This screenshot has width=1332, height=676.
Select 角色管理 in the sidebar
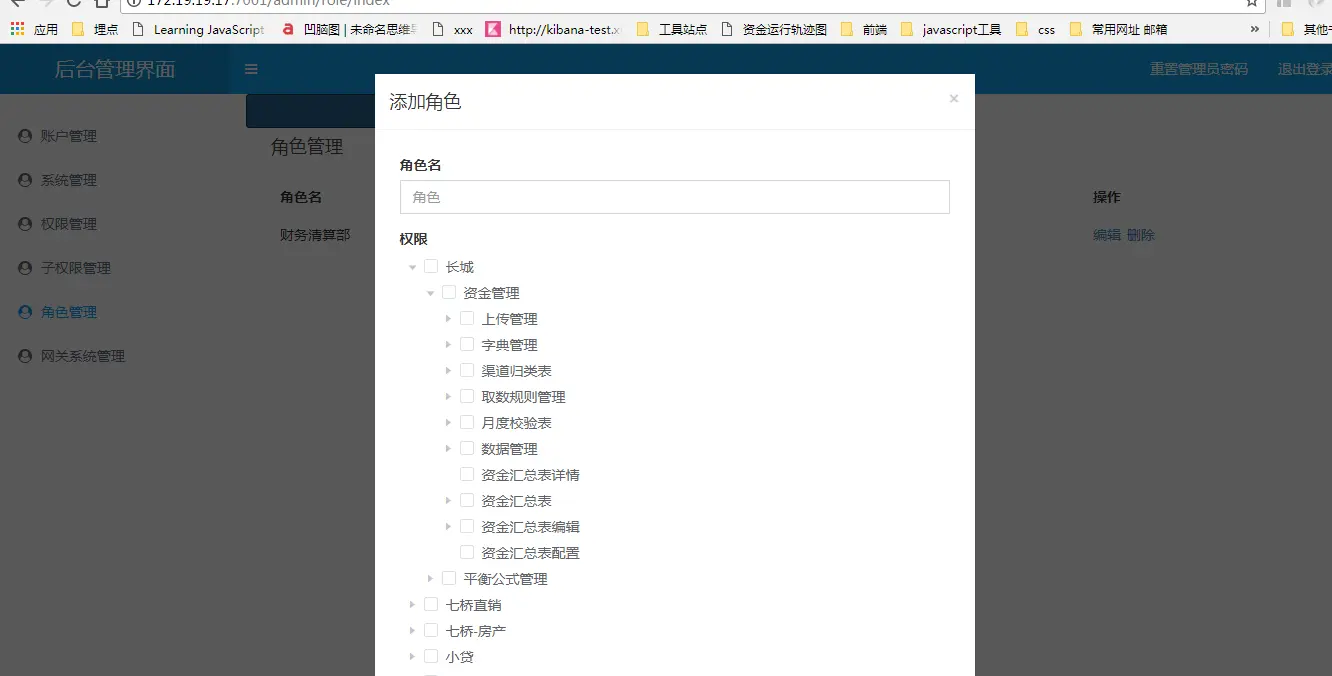[x=69, y=312]
